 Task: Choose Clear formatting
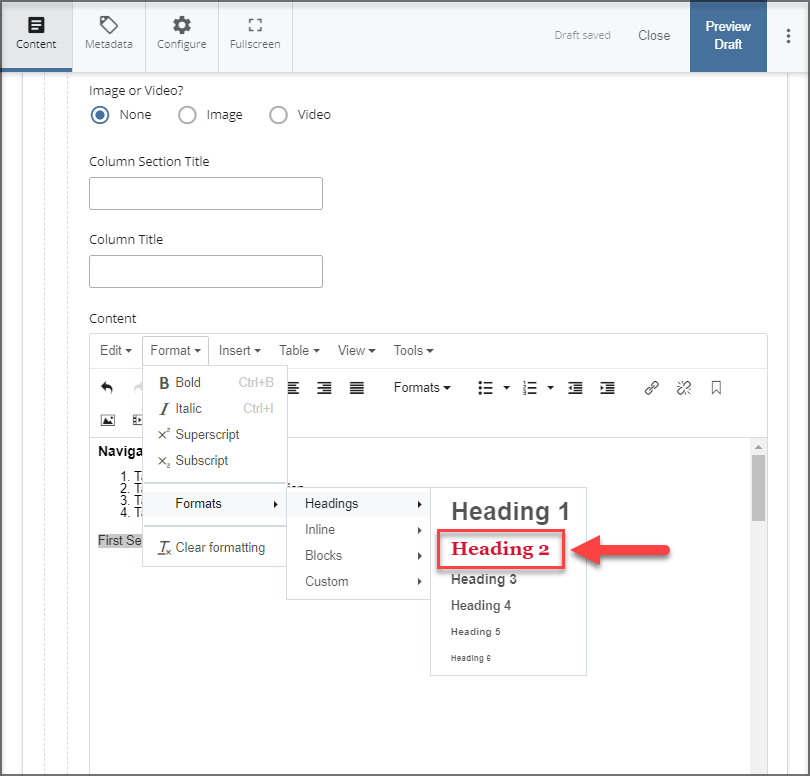215,547
